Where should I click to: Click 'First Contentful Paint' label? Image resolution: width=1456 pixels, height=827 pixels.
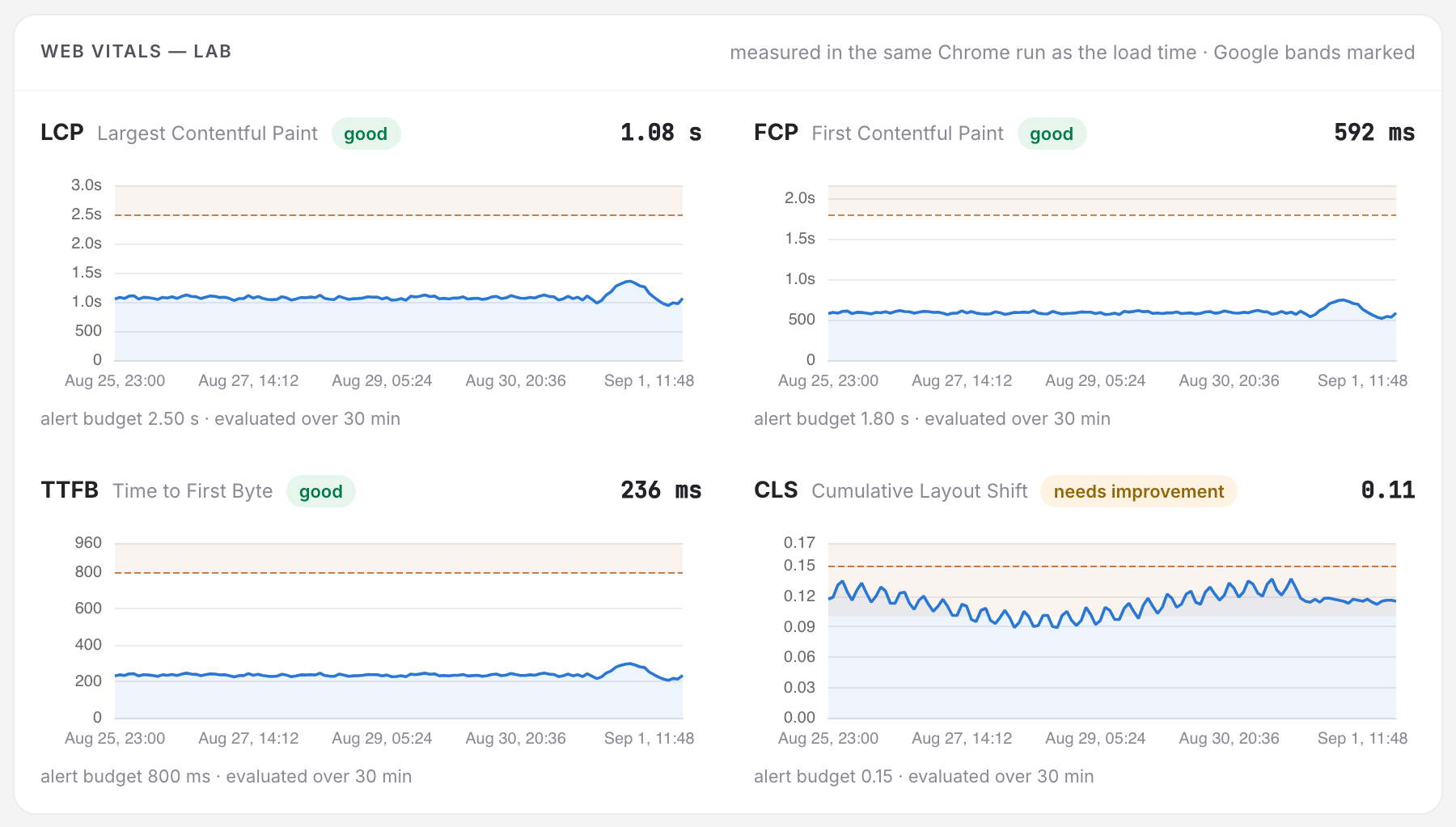[908, 134]
